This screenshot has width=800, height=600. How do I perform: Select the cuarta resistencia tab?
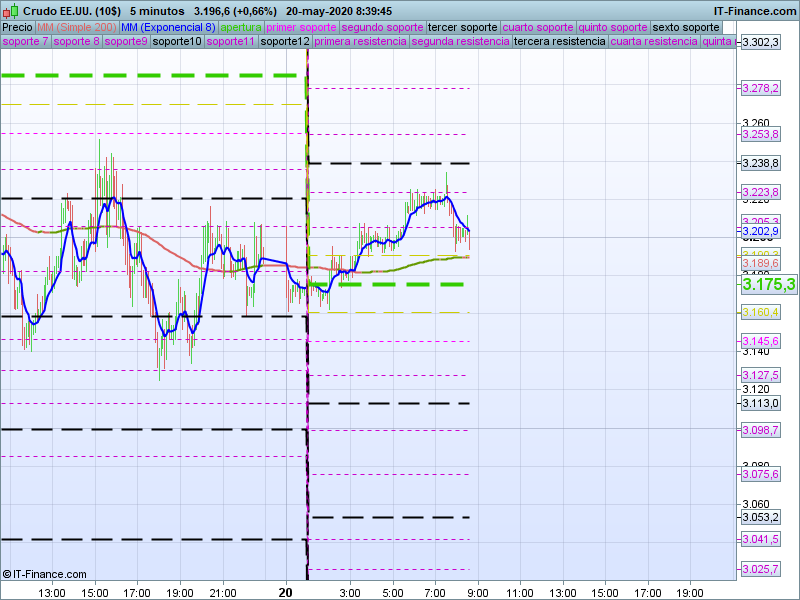(x=653, y=42)
